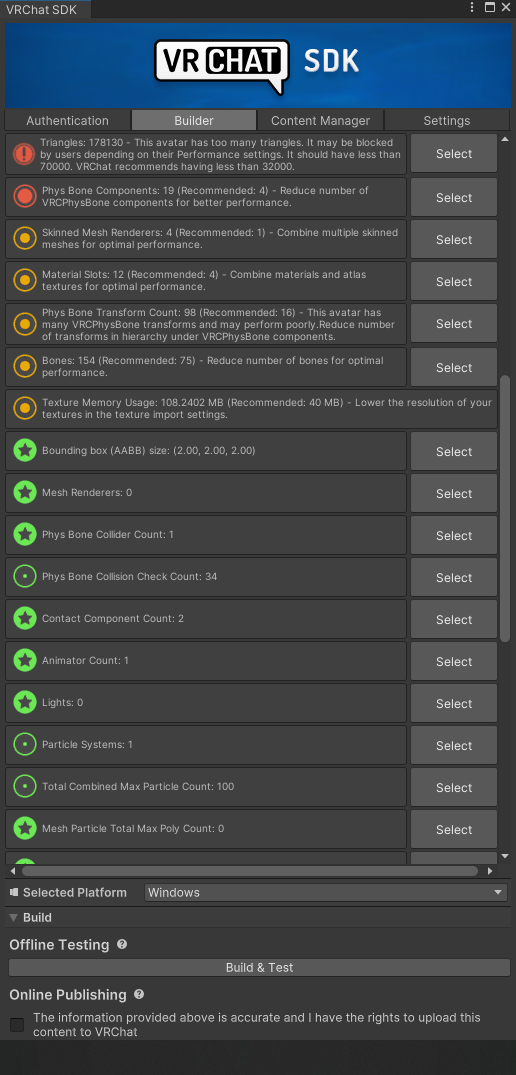Click the green circle icon for Particle Systems
Viewport: 516px width, 1075px height.
[25, 744]
